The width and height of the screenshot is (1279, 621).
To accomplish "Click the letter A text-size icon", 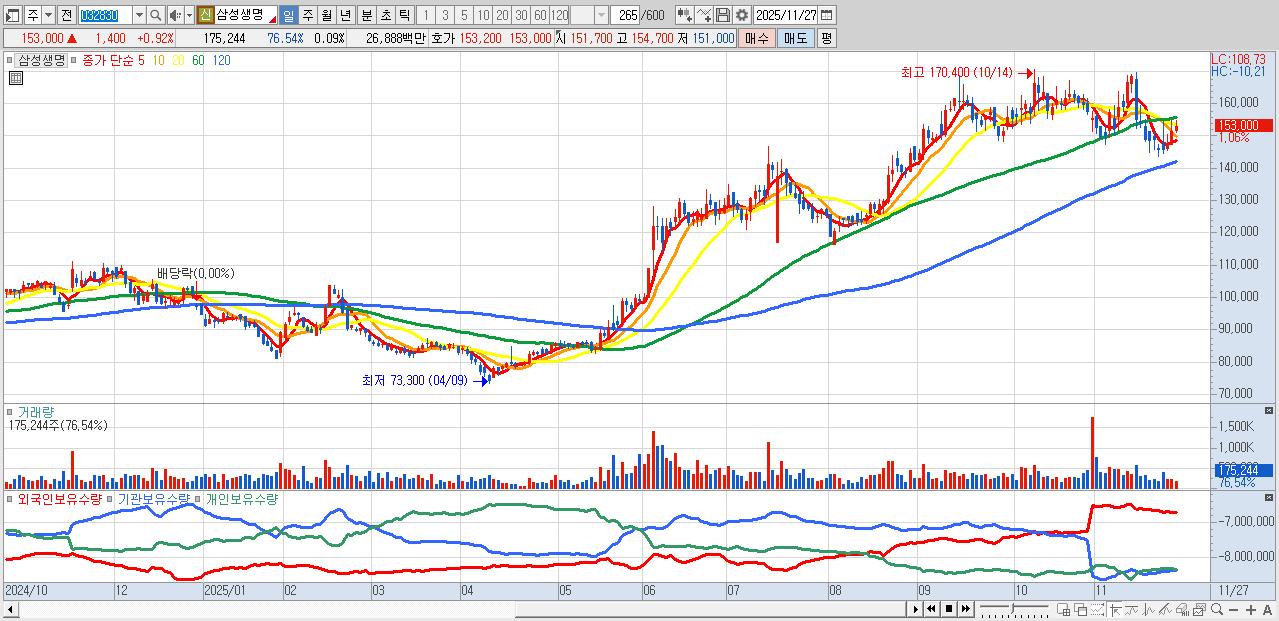I will 1267,609.
